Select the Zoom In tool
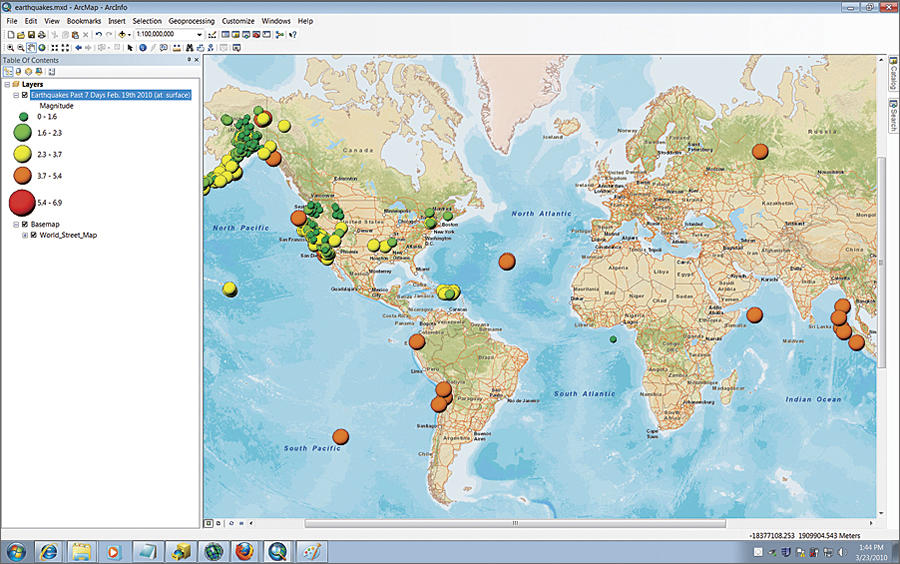The height and width of the screenshot is (564, 900). 9,47
